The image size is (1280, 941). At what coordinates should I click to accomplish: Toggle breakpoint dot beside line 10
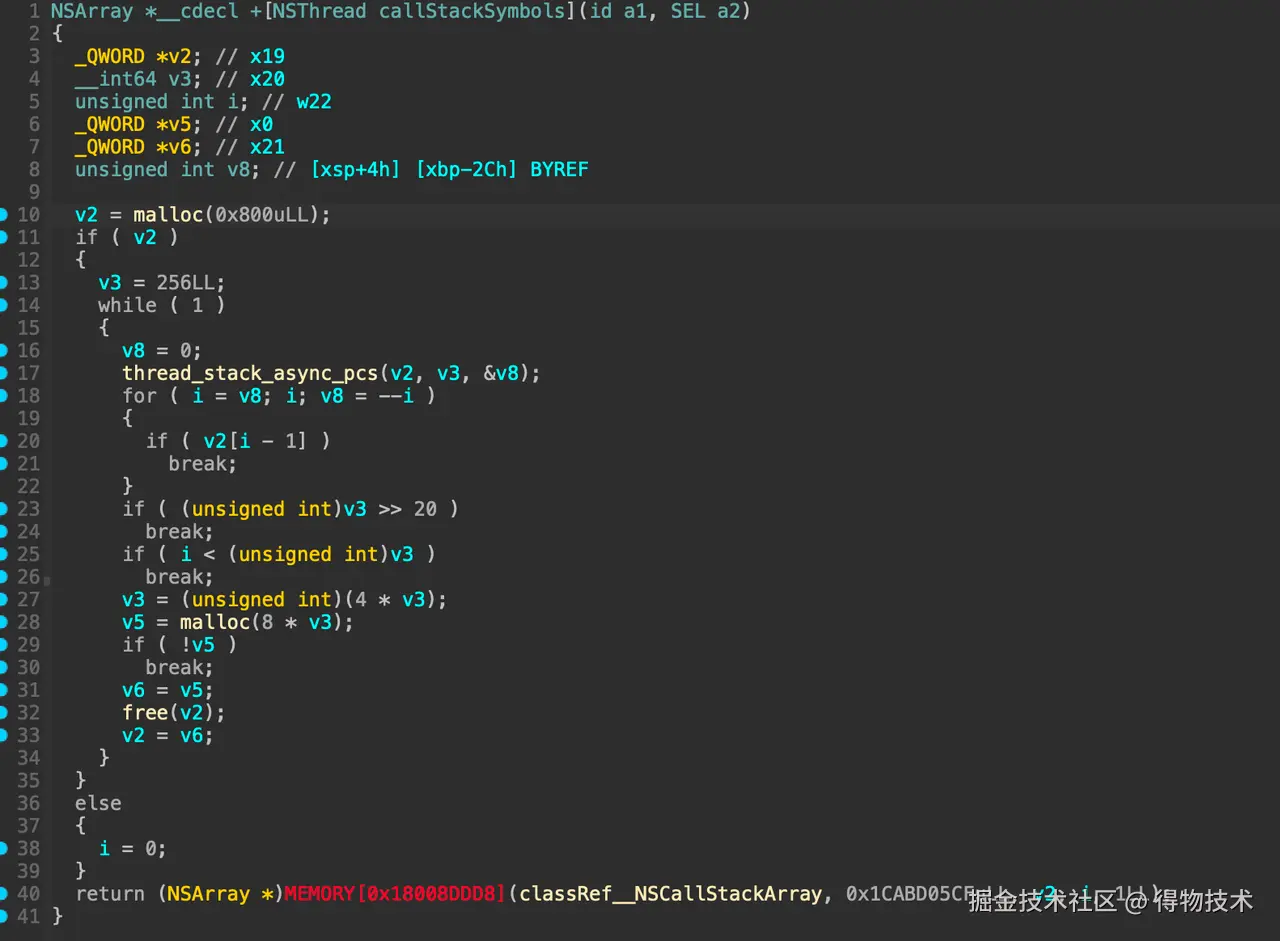pos(4,215)
